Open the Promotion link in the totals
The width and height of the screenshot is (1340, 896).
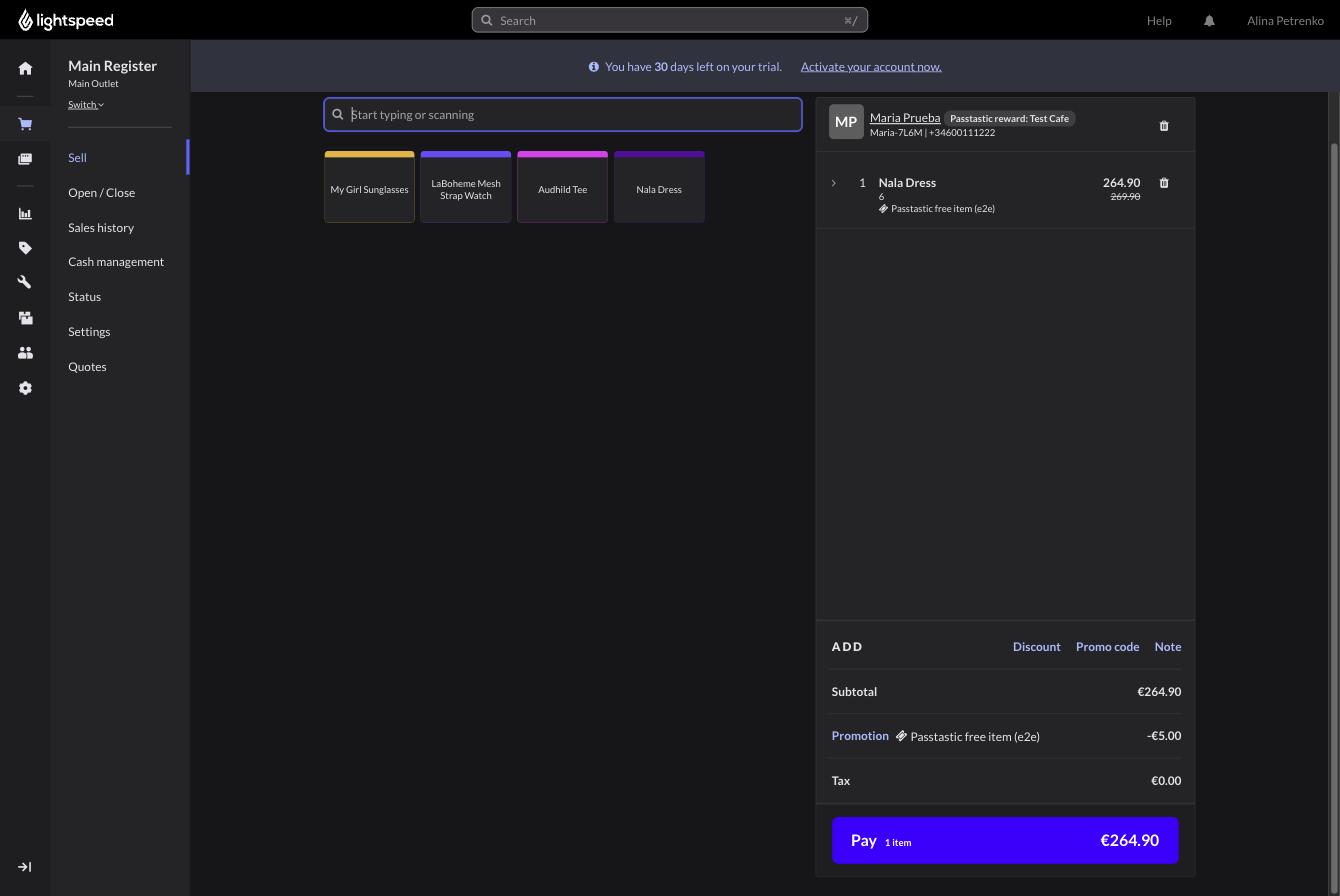860,736
